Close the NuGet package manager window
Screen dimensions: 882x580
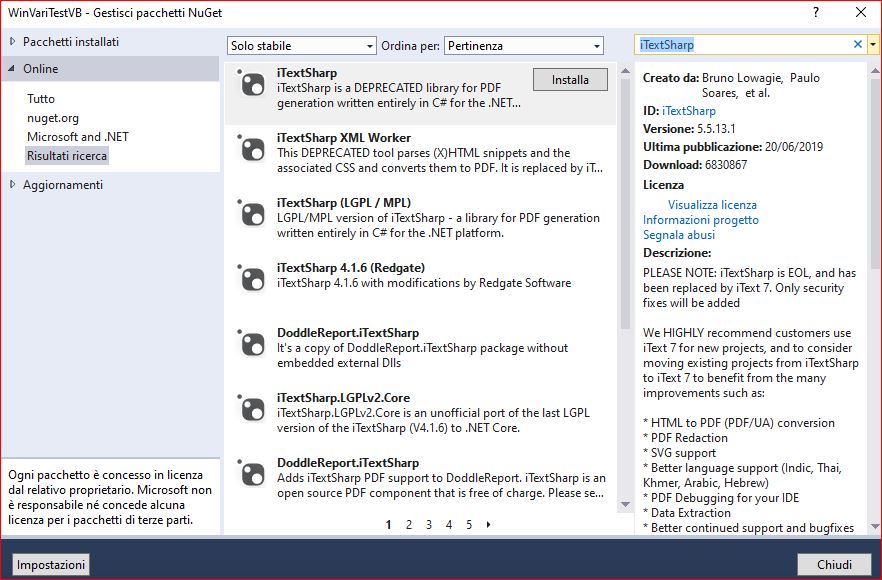tap(861, 12)
